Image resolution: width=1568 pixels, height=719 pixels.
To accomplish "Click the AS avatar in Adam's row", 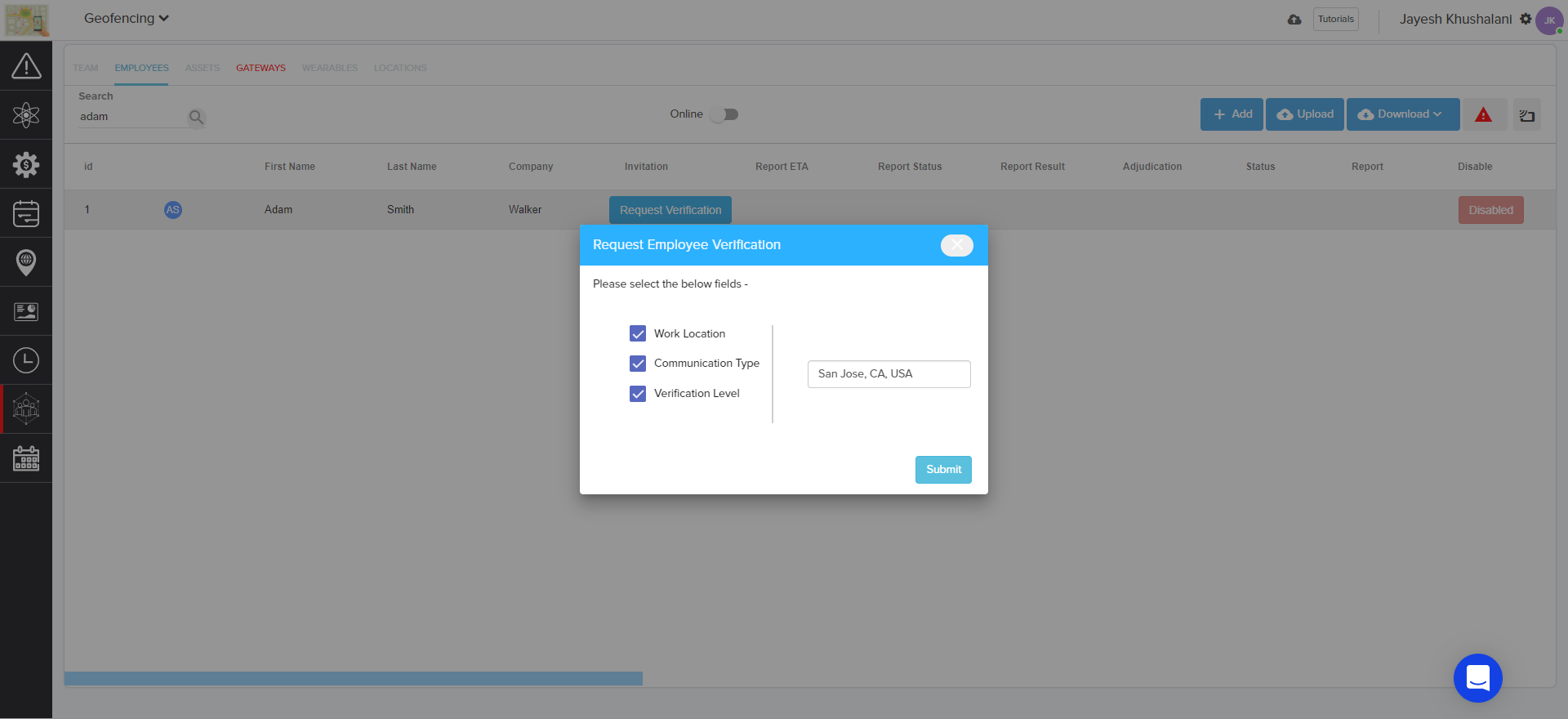I will click(x=173, y=210).
